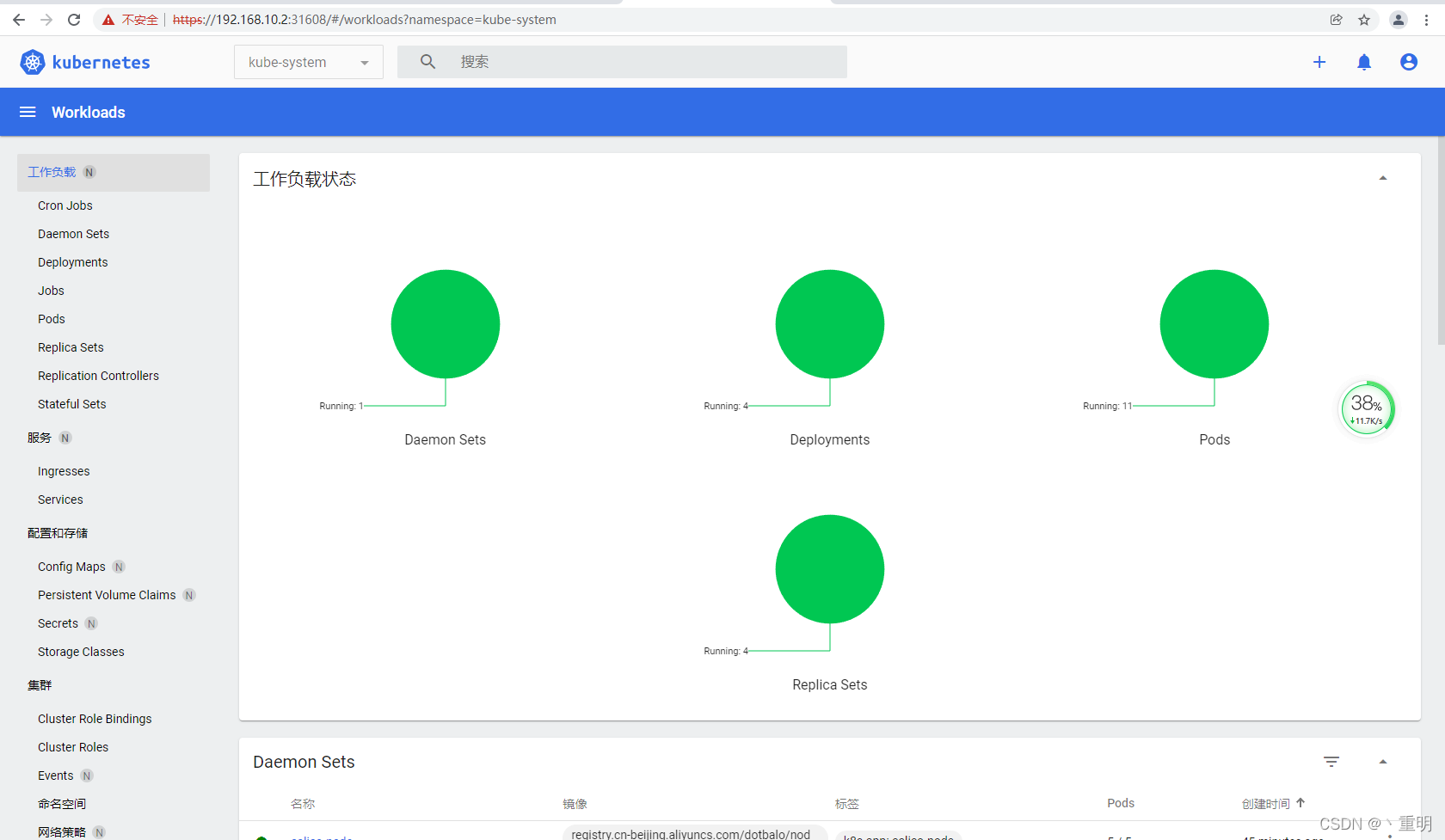Click the 镜像 column header
1445x840 pixels.
click(575, 804)
